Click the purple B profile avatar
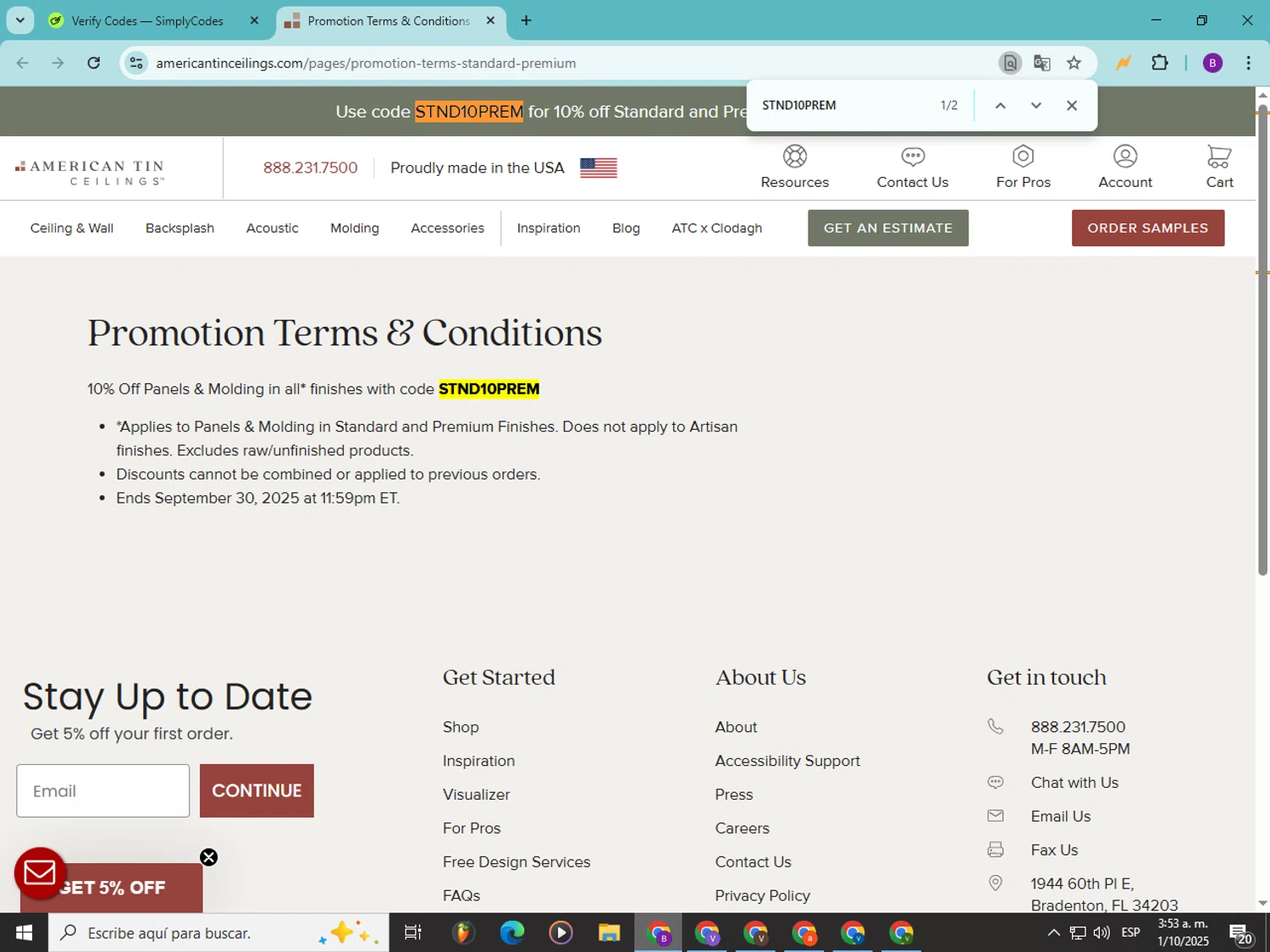Image resolution: width=1270 pixels, height=952 pixels. click(x=1212, y=63)
